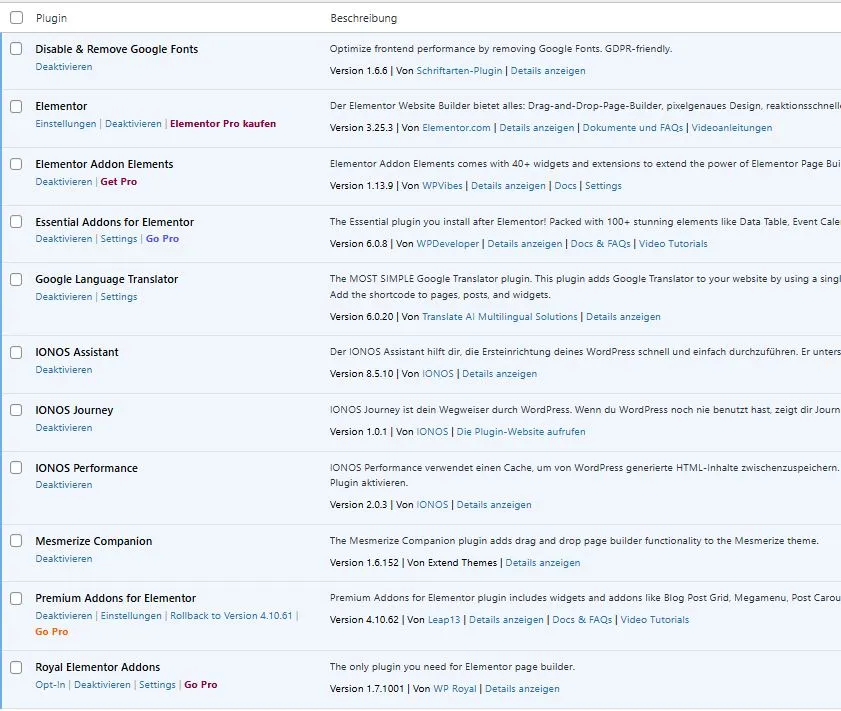View details for Royal Elementor Addons
841x711 pixels.
coord(522,688)
